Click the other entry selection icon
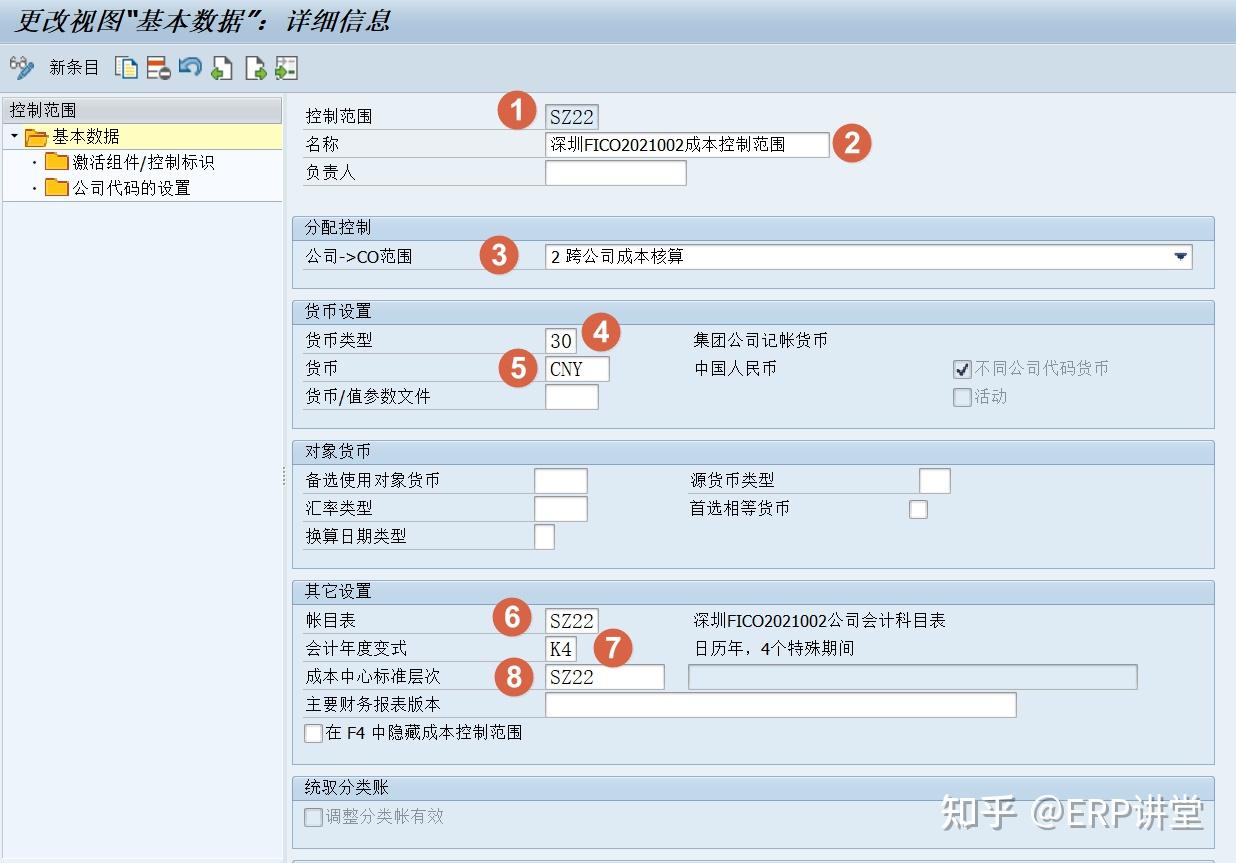The image size is (1236, 863). click(285, 68)
